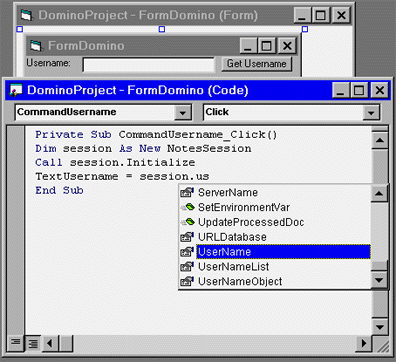Pick UserNameObject in the autocomplete list

[240, 281]
